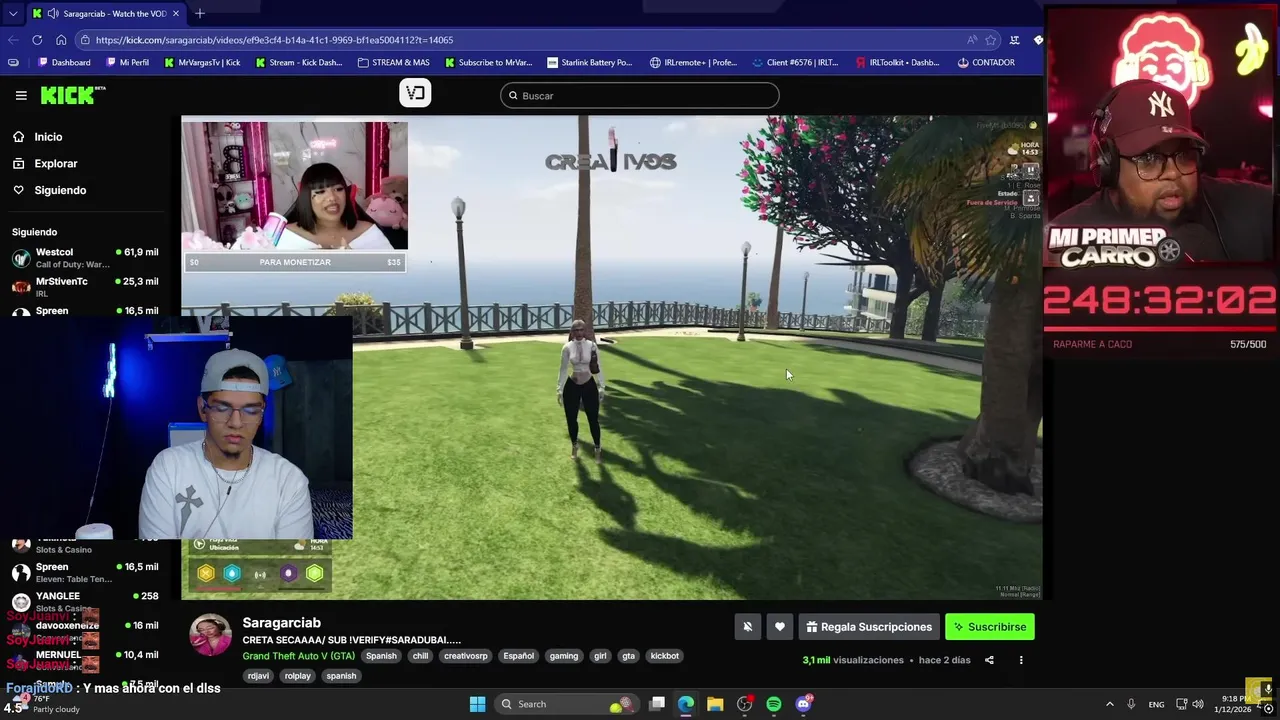Open IRLToolkit Dashboard bookmark
This screenshot has width=1280, height=720.
[x=897, y=62]
